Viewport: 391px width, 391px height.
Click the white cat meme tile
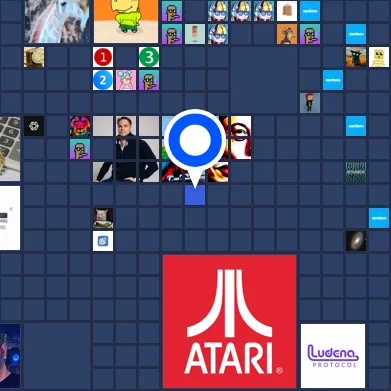tap(103, 218)
